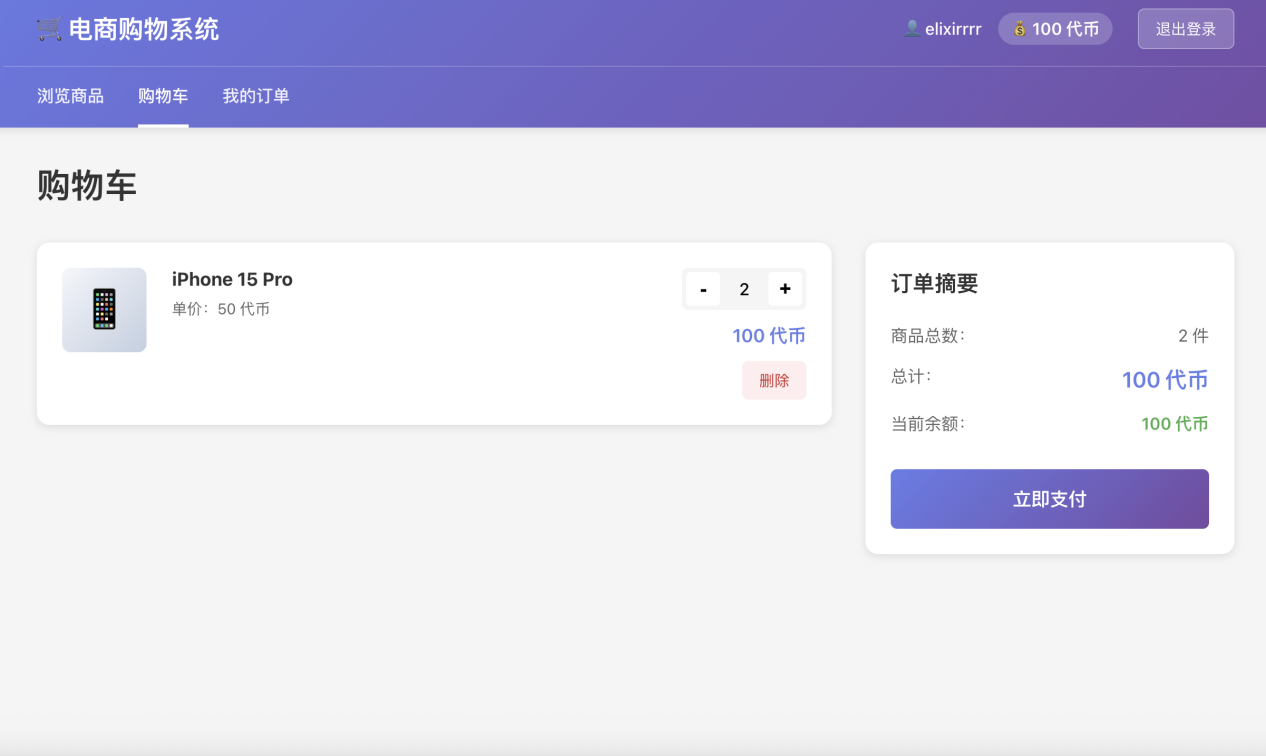Click the money bag icon in balance badge

point(1020,29)
